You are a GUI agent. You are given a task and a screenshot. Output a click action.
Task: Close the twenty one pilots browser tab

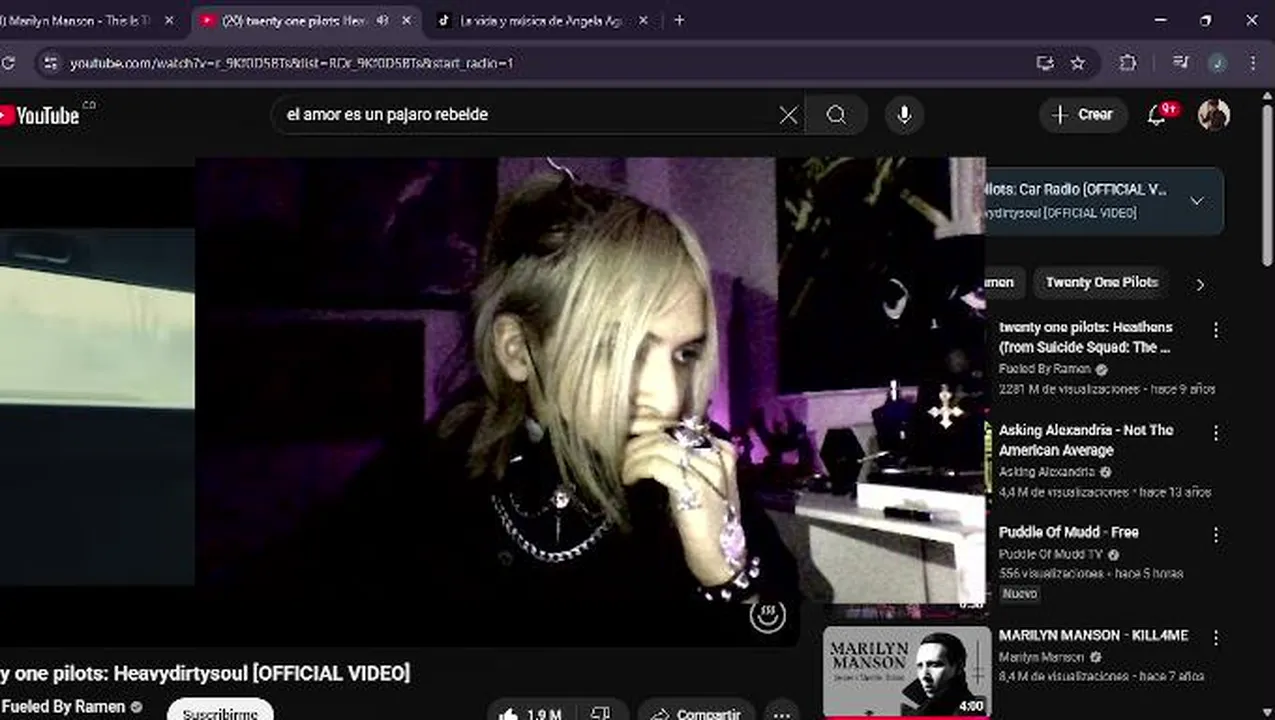pos(407,20)
